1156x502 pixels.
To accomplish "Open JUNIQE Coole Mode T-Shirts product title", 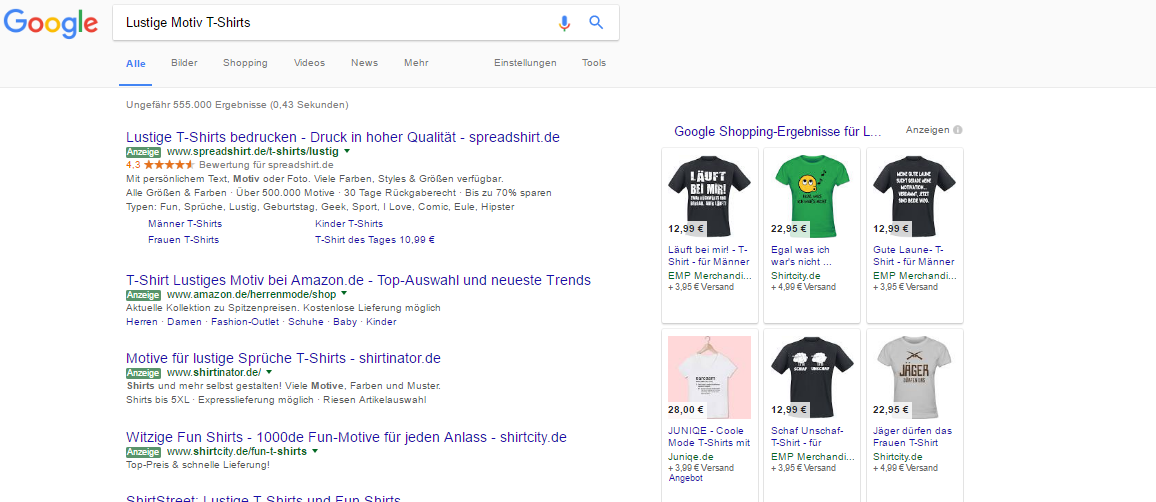I will 708,436.
